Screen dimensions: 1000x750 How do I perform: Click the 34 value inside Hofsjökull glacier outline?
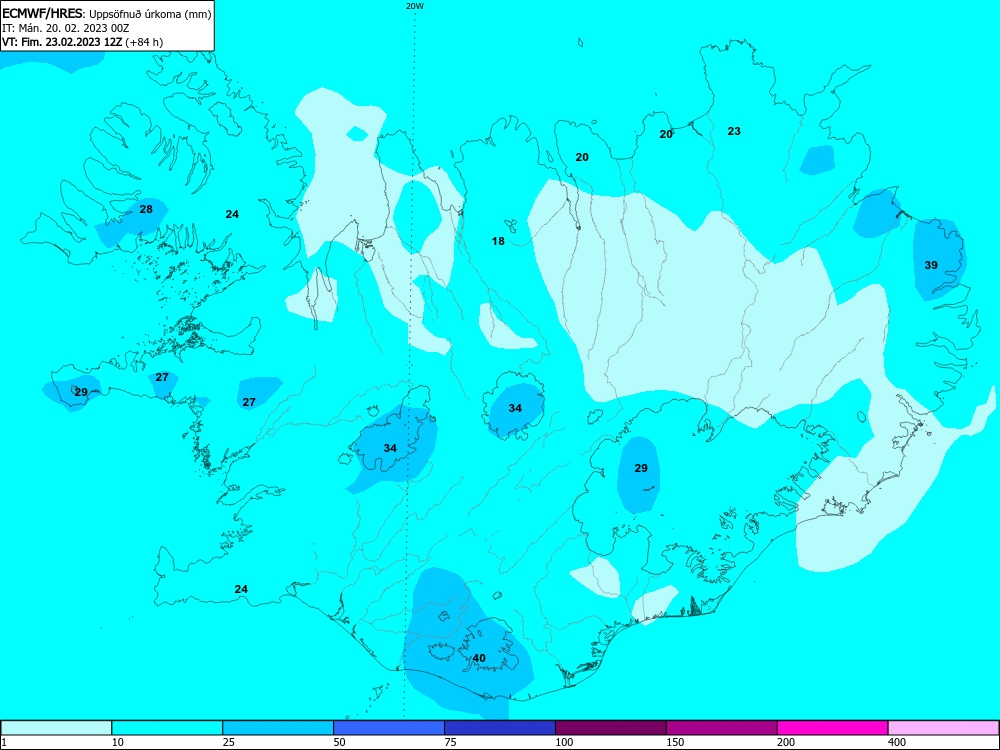515,408
